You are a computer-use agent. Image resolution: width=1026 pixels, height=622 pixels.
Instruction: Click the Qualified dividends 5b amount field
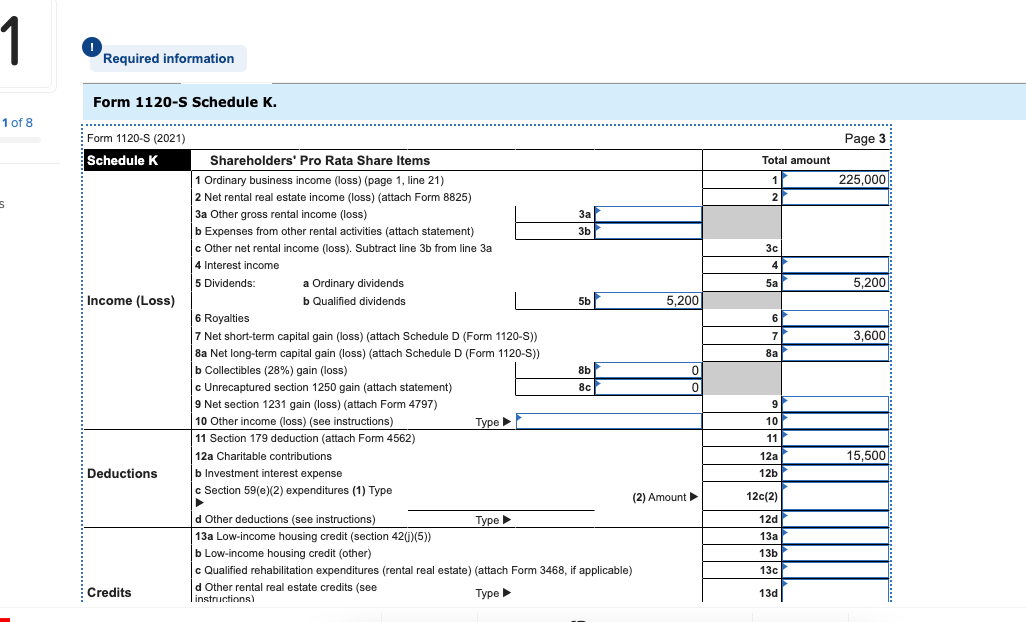point(650,300)
